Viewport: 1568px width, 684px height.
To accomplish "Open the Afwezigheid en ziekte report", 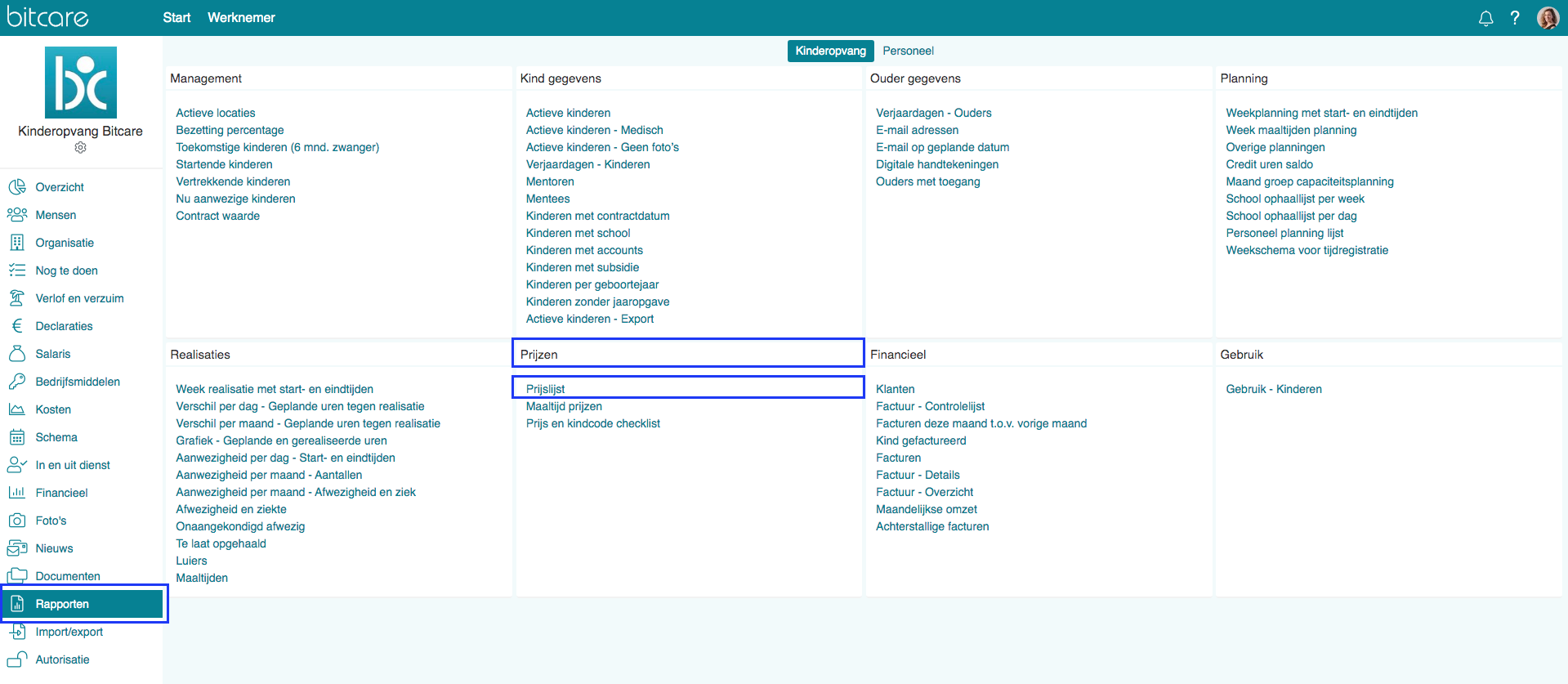I will 231,509.
